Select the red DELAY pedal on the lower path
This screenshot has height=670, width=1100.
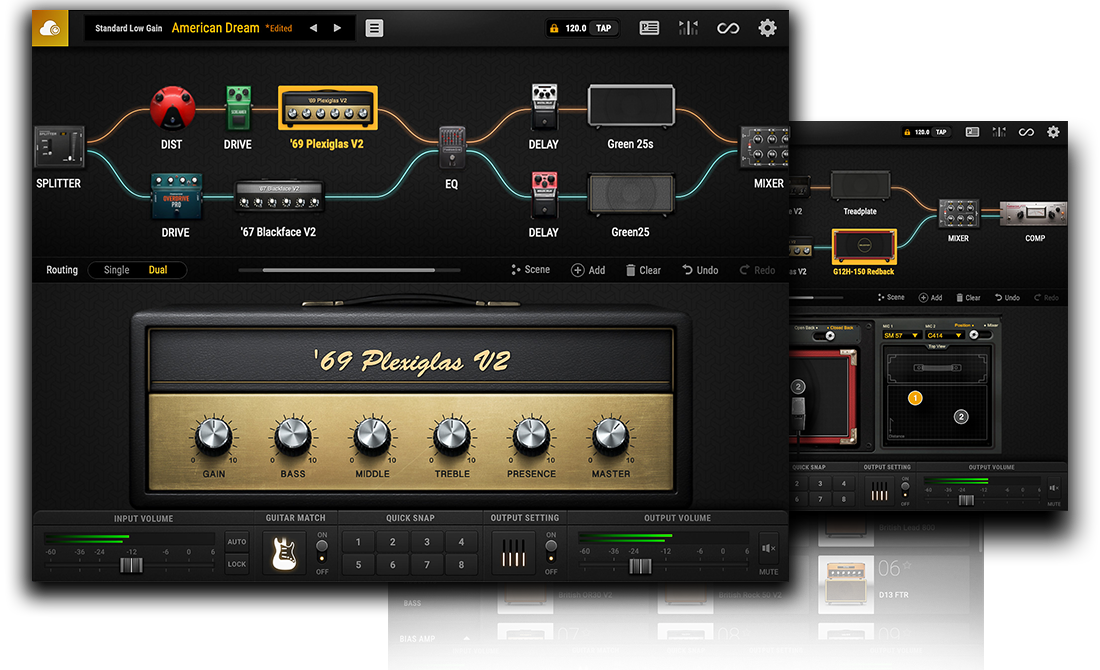[x=544, y=194]
